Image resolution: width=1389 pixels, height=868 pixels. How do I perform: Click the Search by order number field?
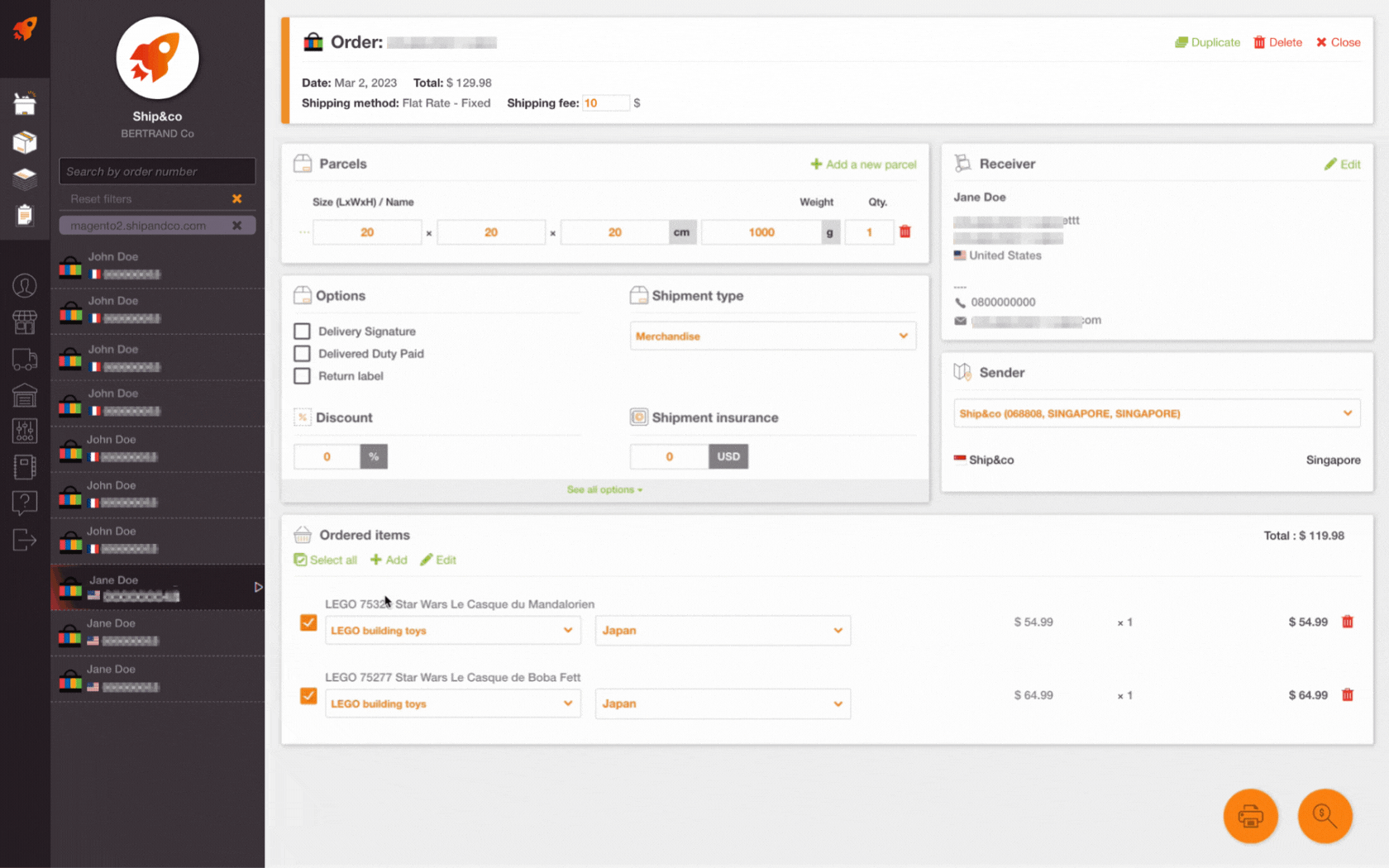coord(157,172)
